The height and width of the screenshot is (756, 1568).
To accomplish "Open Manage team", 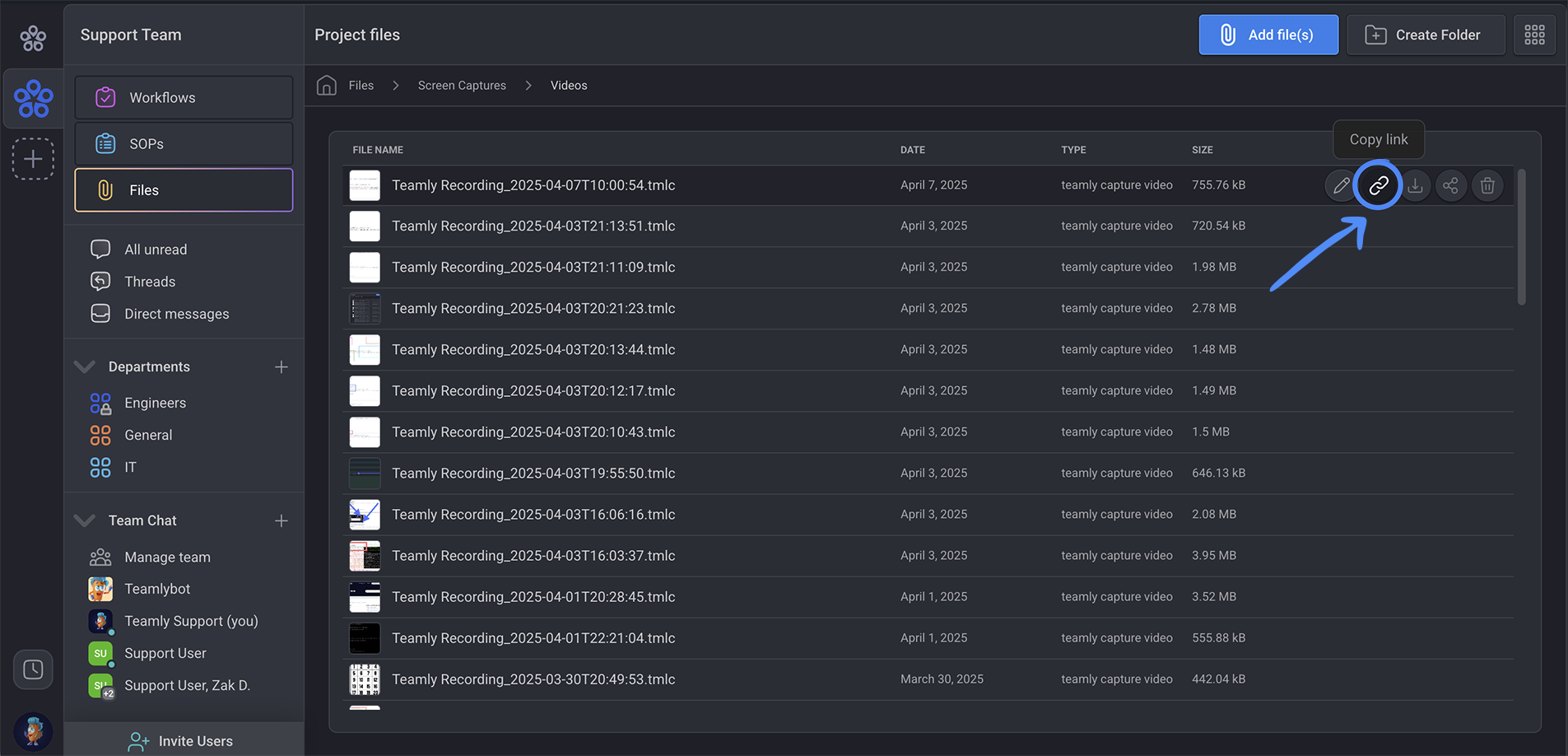I will tap(167, 557).
